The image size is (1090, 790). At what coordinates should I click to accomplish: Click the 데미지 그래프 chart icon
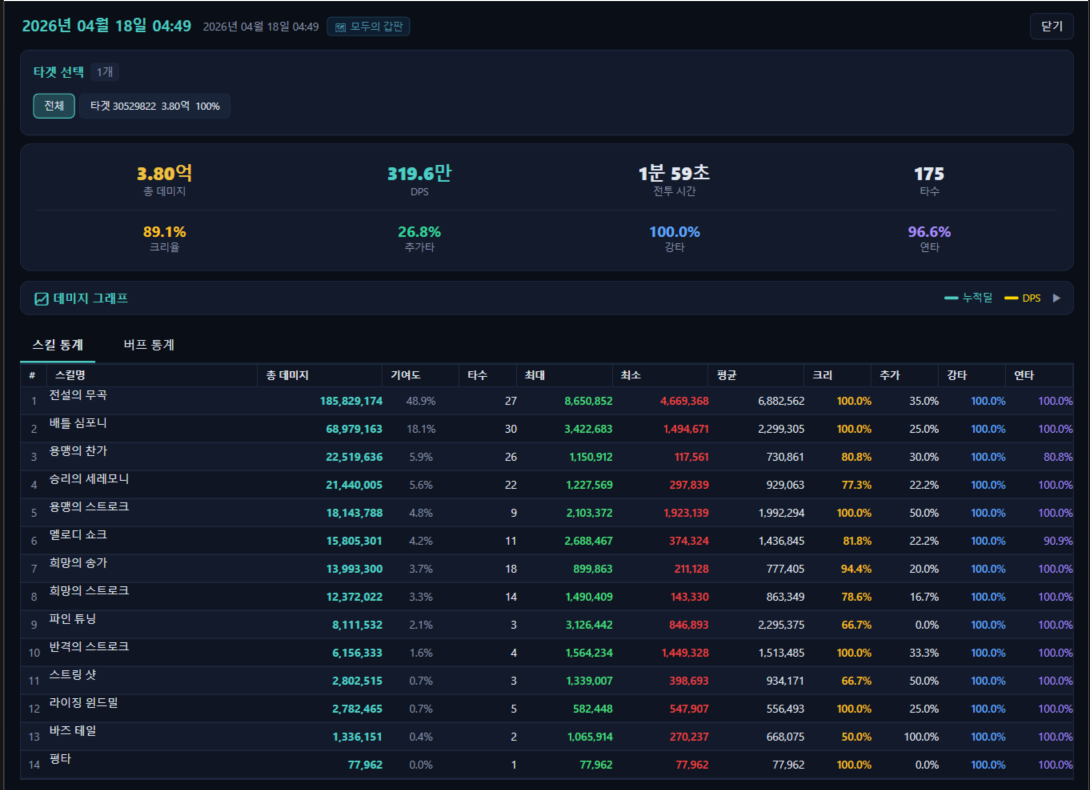(x=41, y=299)
